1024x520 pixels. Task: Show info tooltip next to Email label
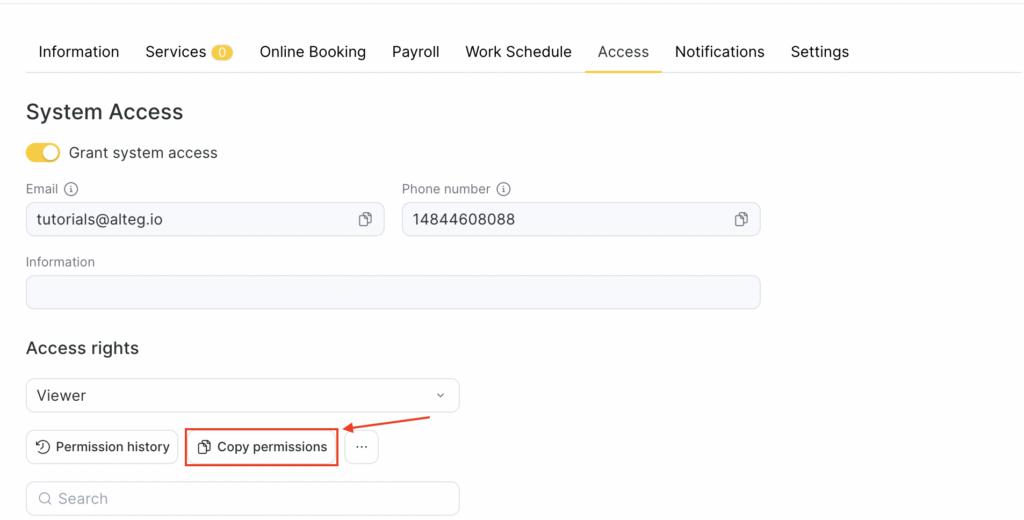click(71, 189)
